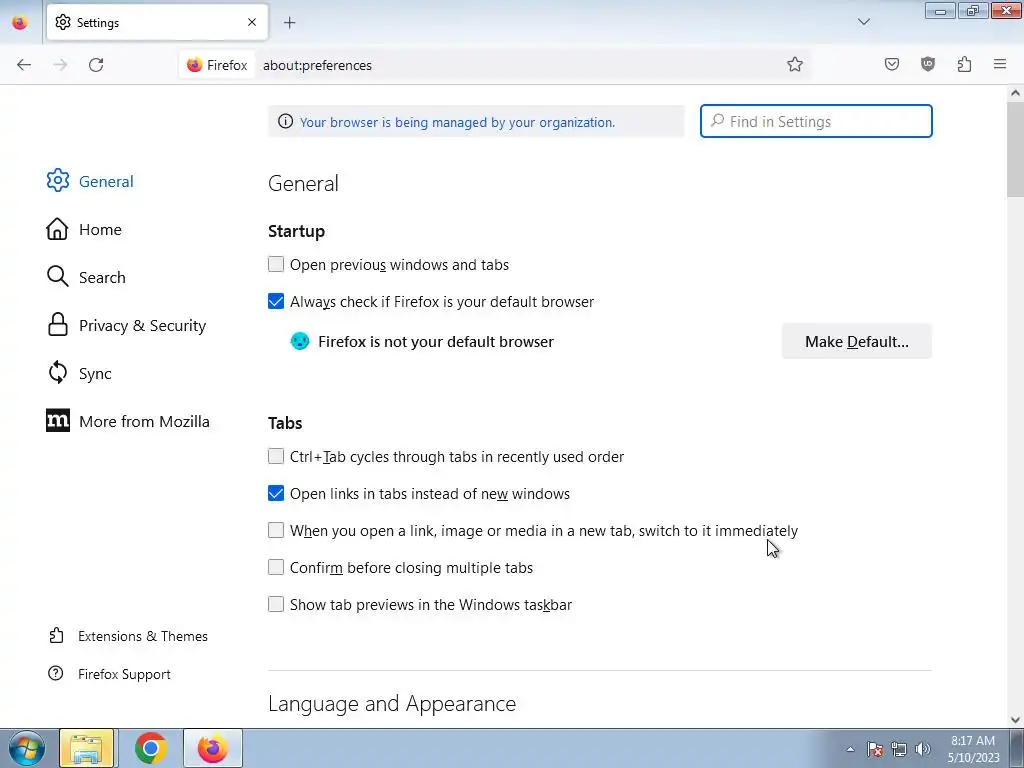Go to the Search settings category
Viewport: 1024px width, 768px height.
pyautogui.click(x=86, y=277)
